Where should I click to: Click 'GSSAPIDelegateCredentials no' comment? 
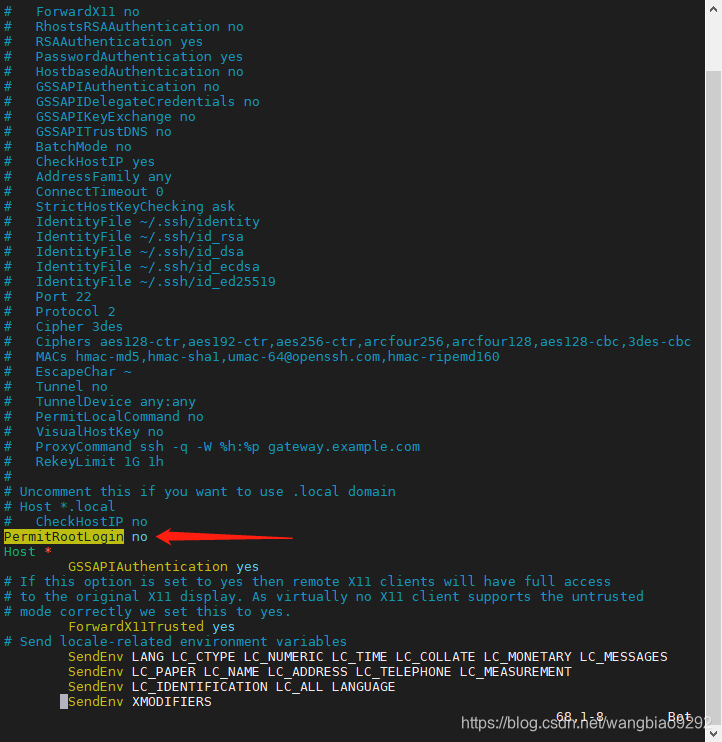tap(132, 101)
